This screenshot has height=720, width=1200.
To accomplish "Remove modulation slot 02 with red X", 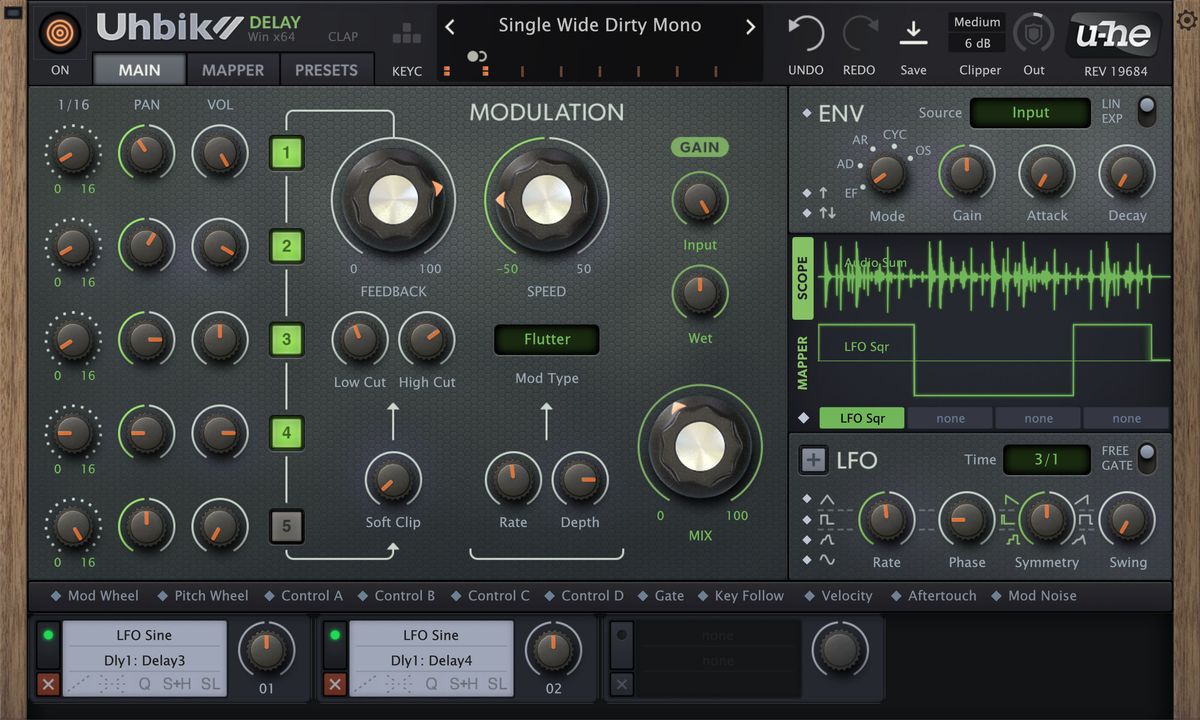I will (x=335, y=684).
